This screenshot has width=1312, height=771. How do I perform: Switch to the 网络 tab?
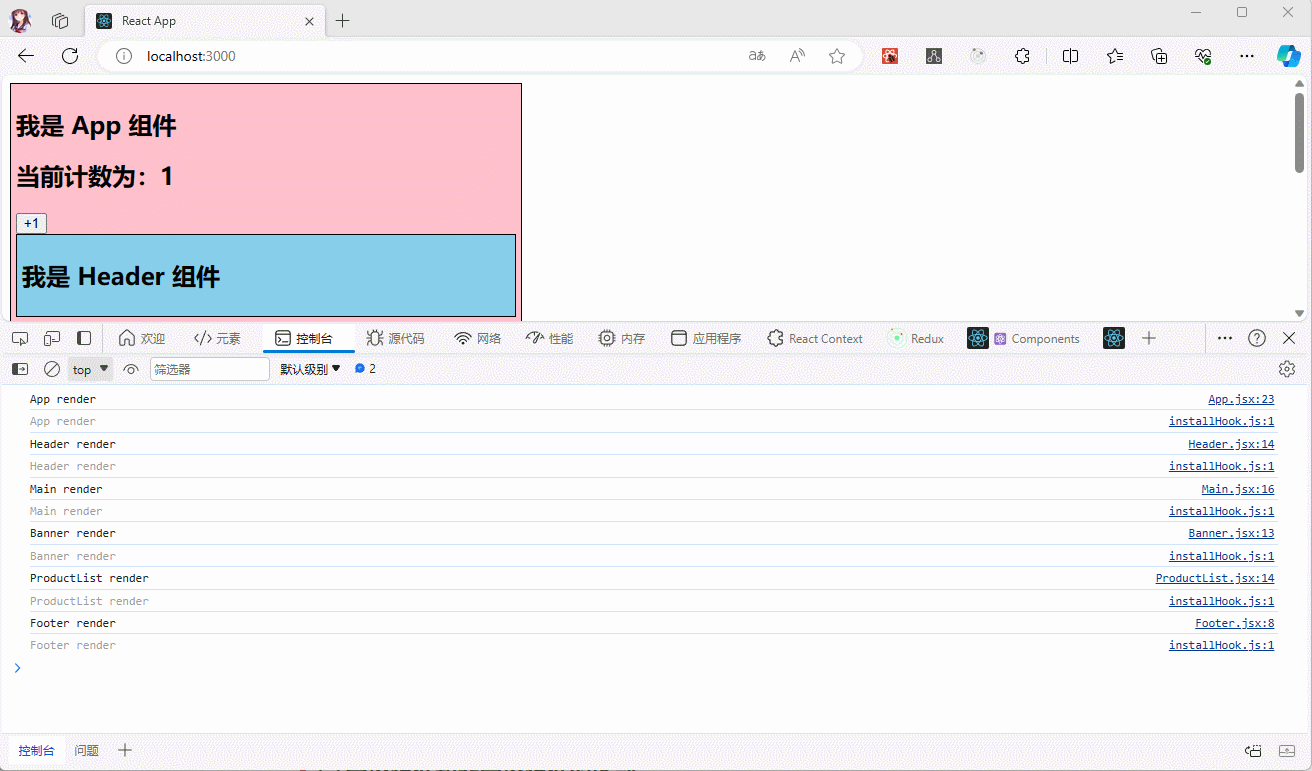(477, 339)
